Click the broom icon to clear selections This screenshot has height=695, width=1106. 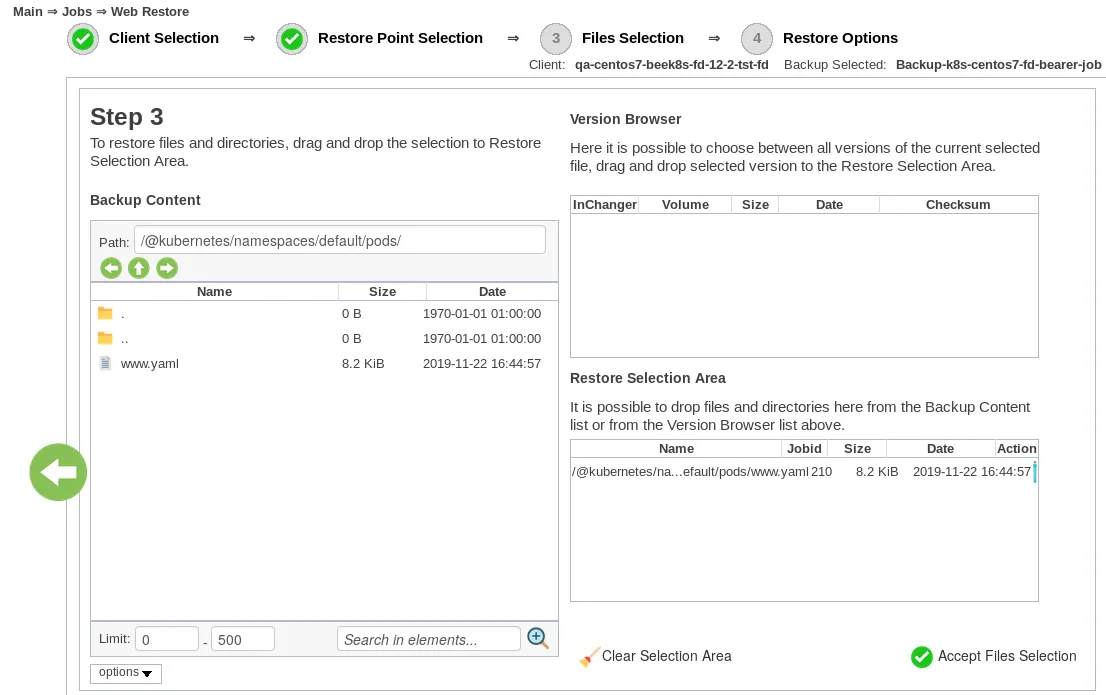click(590, 656)
